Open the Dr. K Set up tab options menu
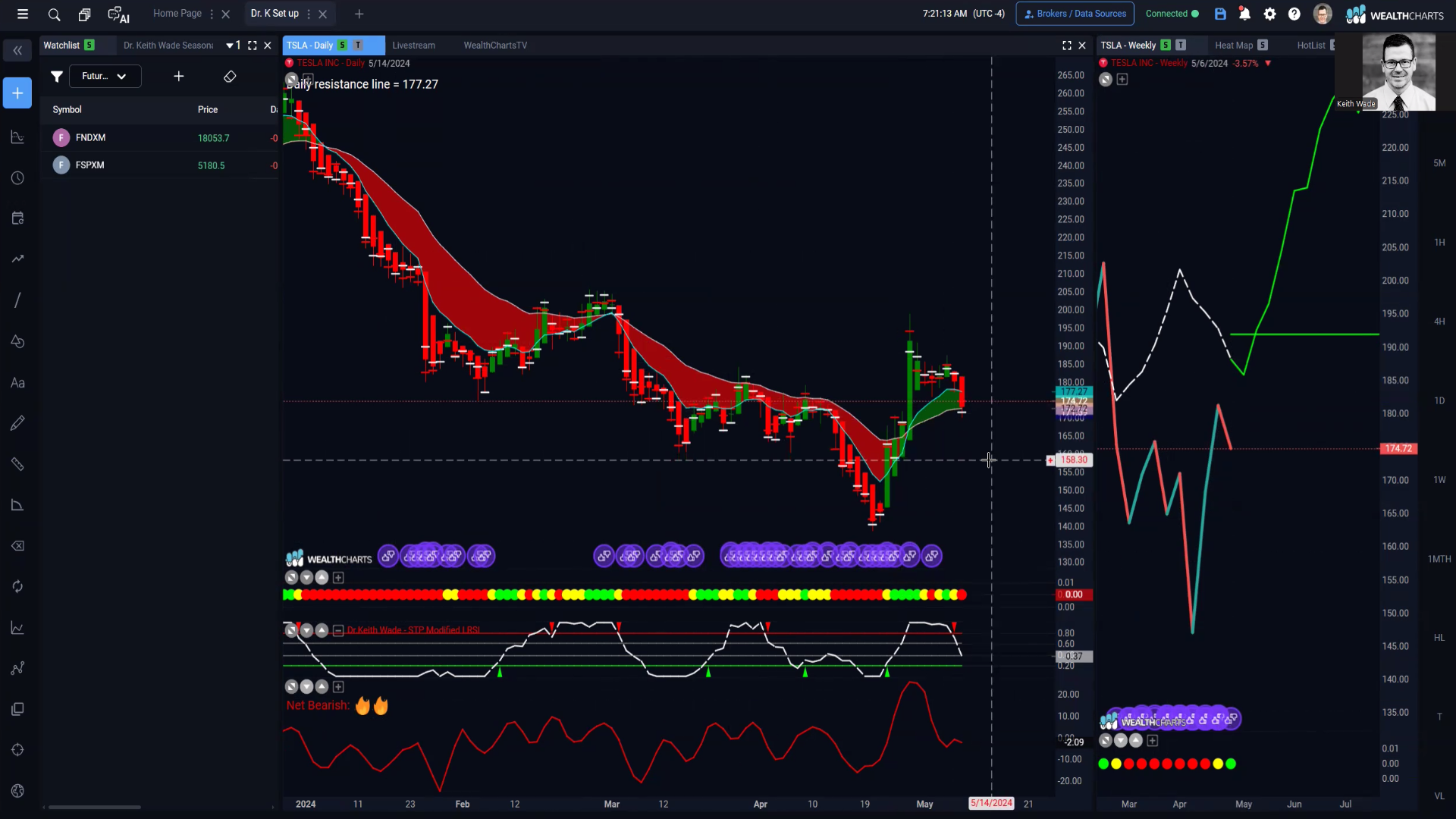 click(309, 14)
